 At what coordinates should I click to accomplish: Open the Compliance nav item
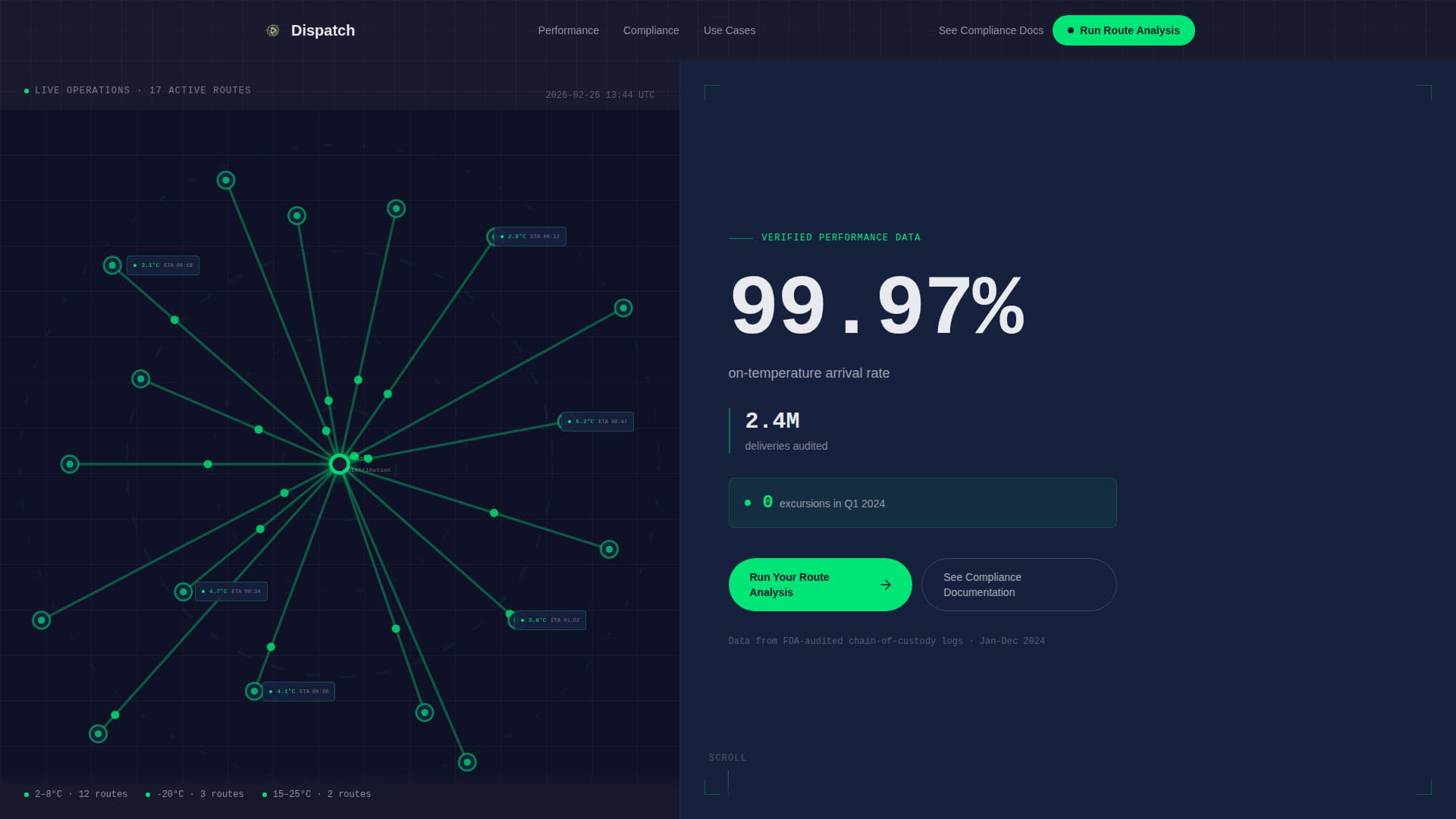651,30
